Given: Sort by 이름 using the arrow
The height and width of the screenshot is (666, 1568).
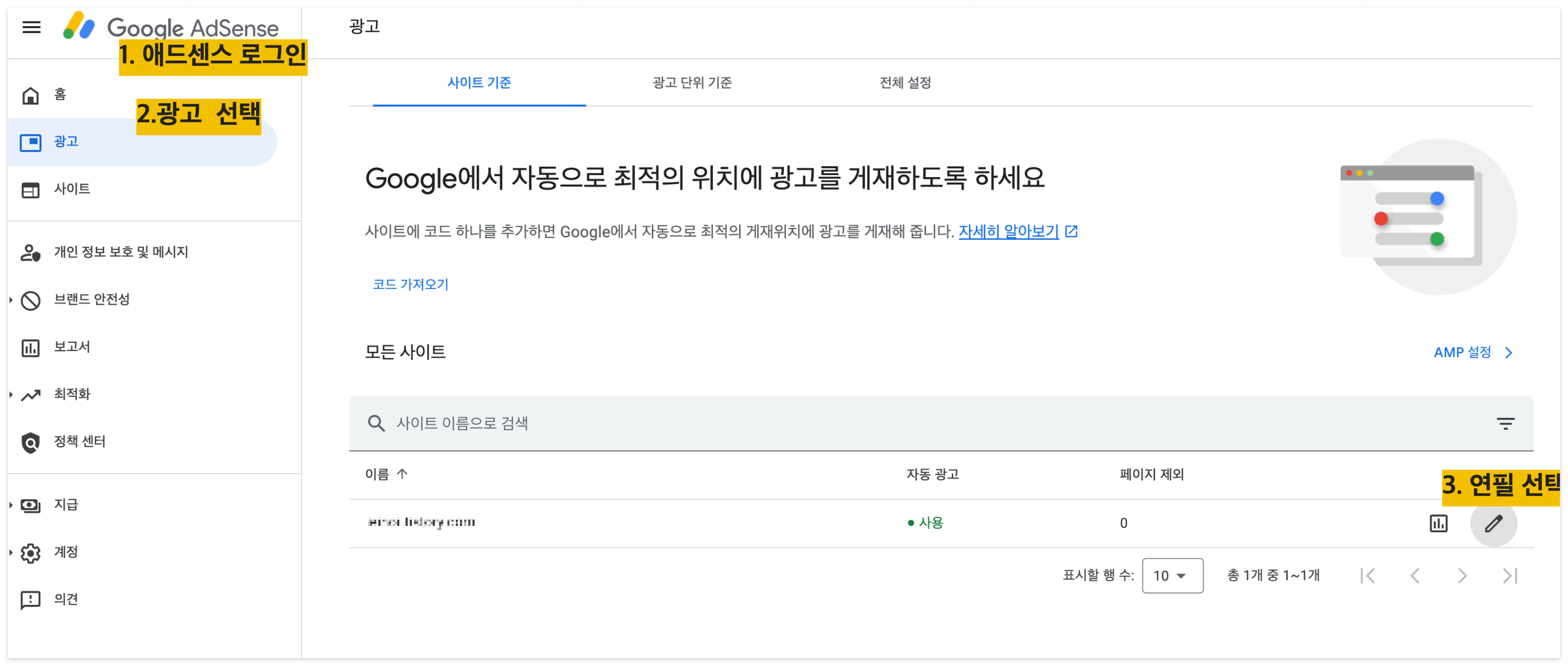Looking at the screenshot, I should (x=402, y=474).
